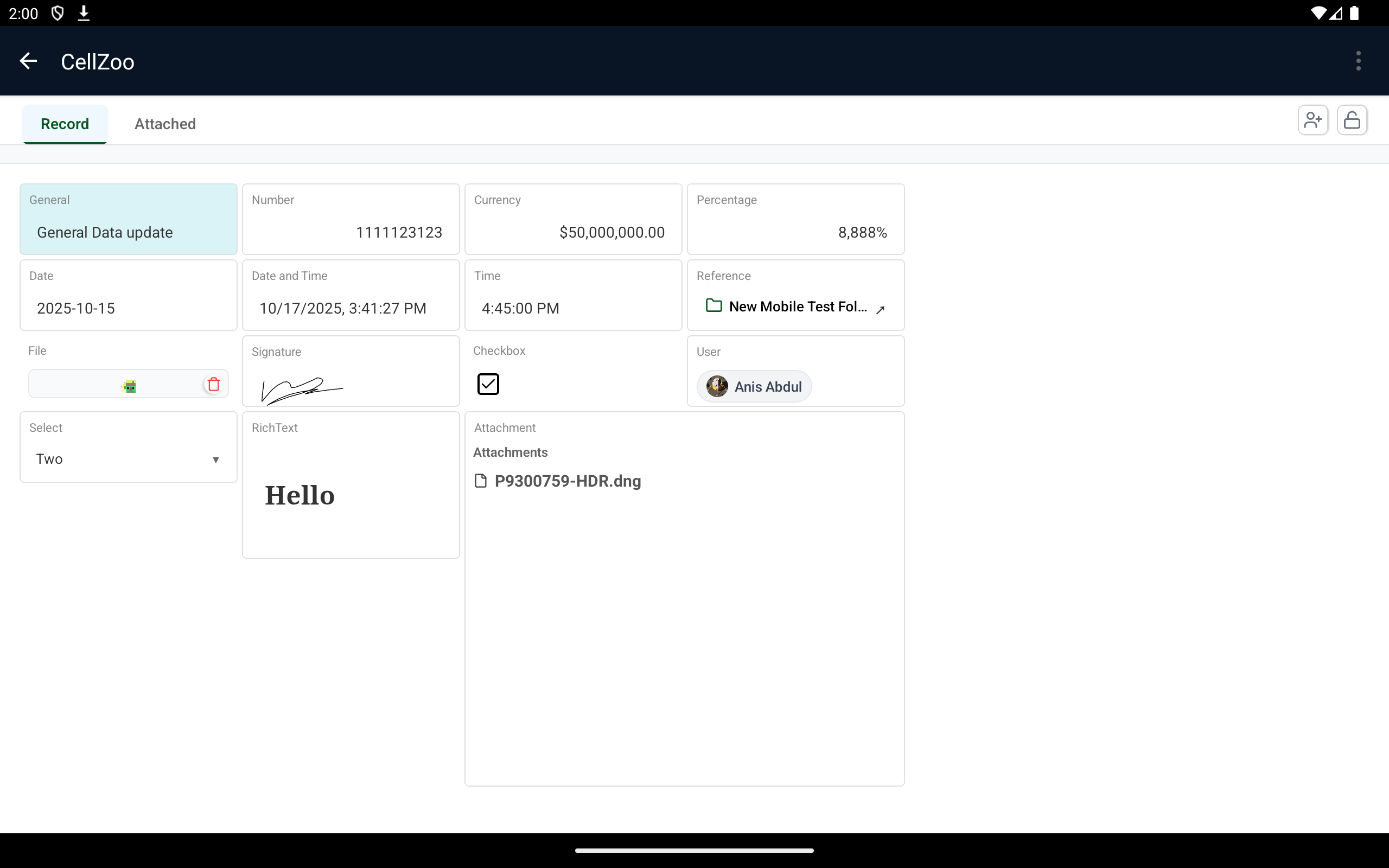Image resolution: width=1389 pixels, height=868 pixels.
Task: Toggle the checkbox under Checkbox label
Action: (488, 384)
